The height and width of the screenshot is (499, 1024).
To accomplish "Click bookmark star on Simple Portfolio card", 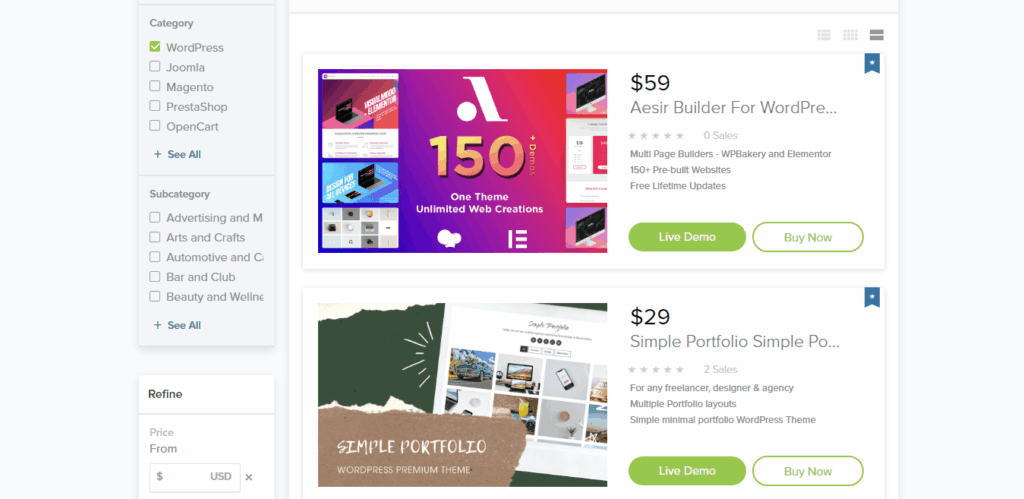I will click(872, 297).
